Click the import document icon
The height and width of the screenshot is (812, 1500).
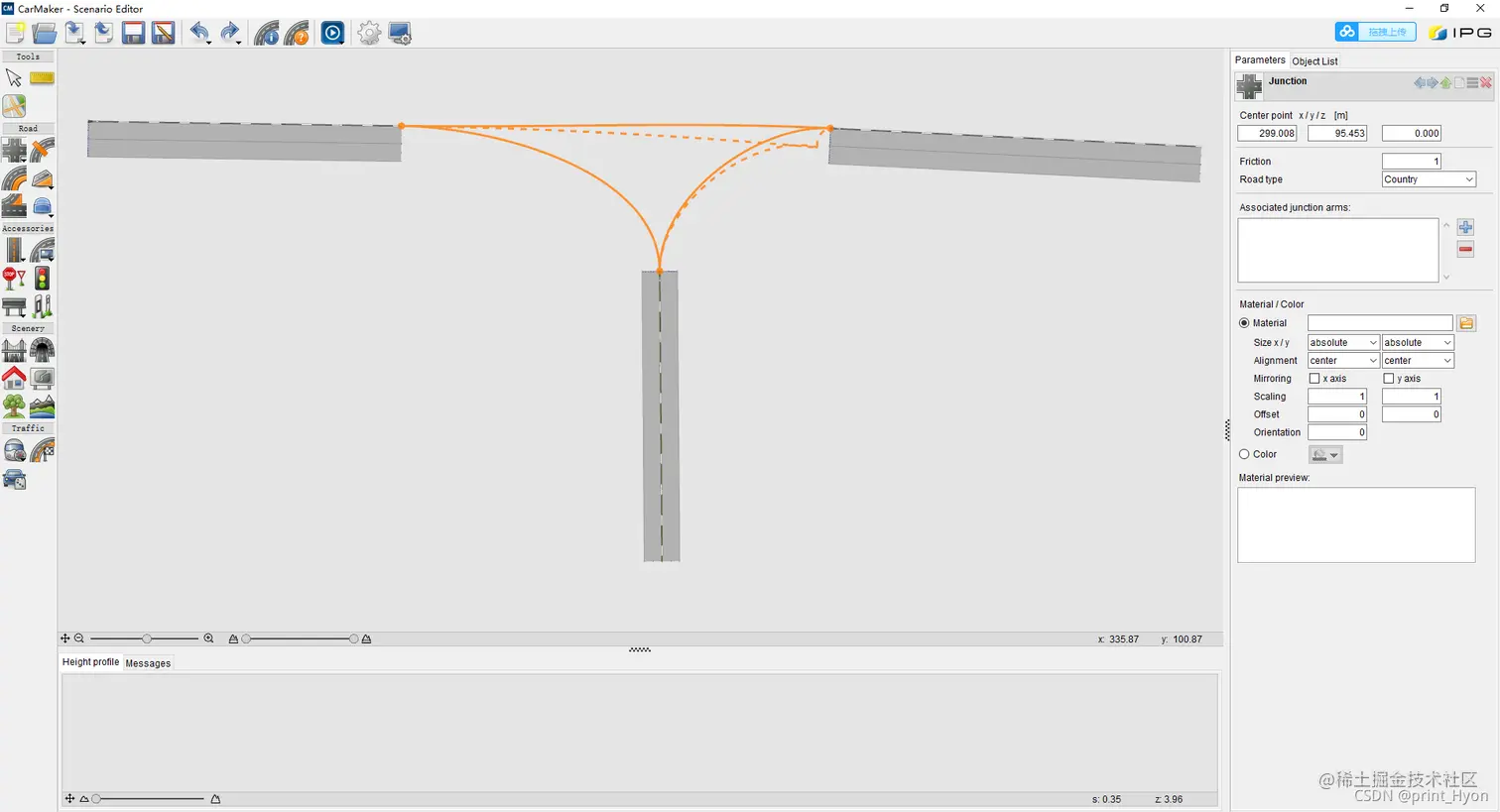pos(74,33)
